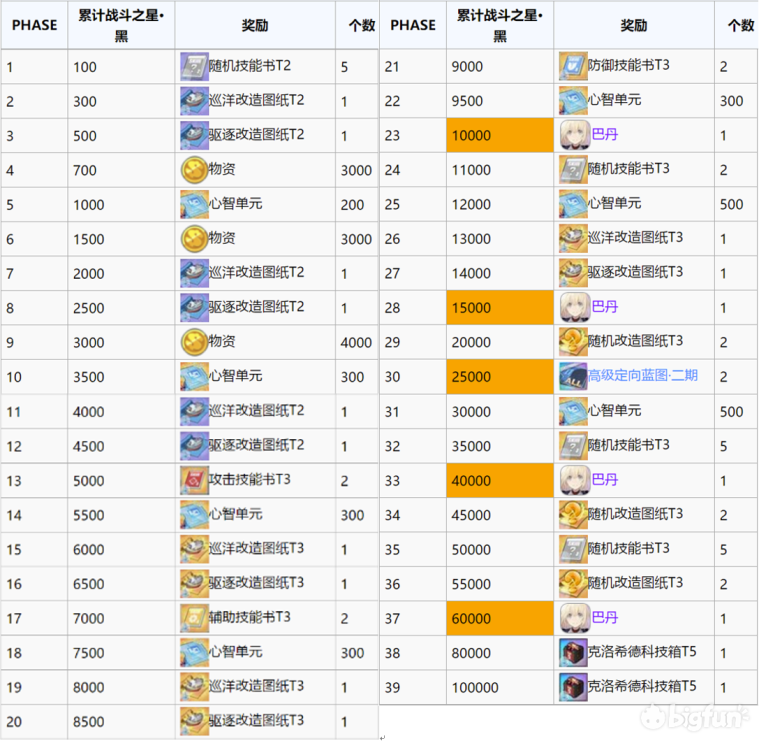Click the 随机技能书T3 icon in phase 24
Image resolution: width=759 pixels, height=741 pixels.
coord(573,170)
